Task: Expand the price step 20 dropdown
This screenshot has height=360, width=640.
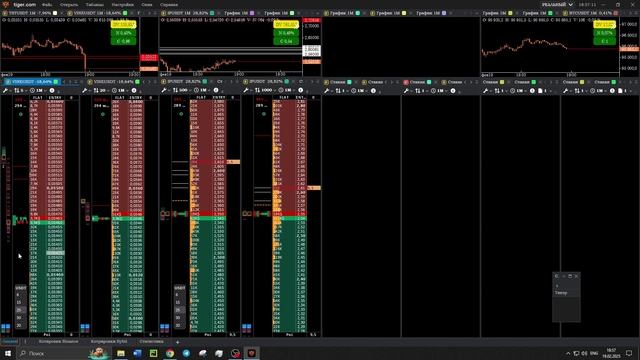Action: [101, 90]
